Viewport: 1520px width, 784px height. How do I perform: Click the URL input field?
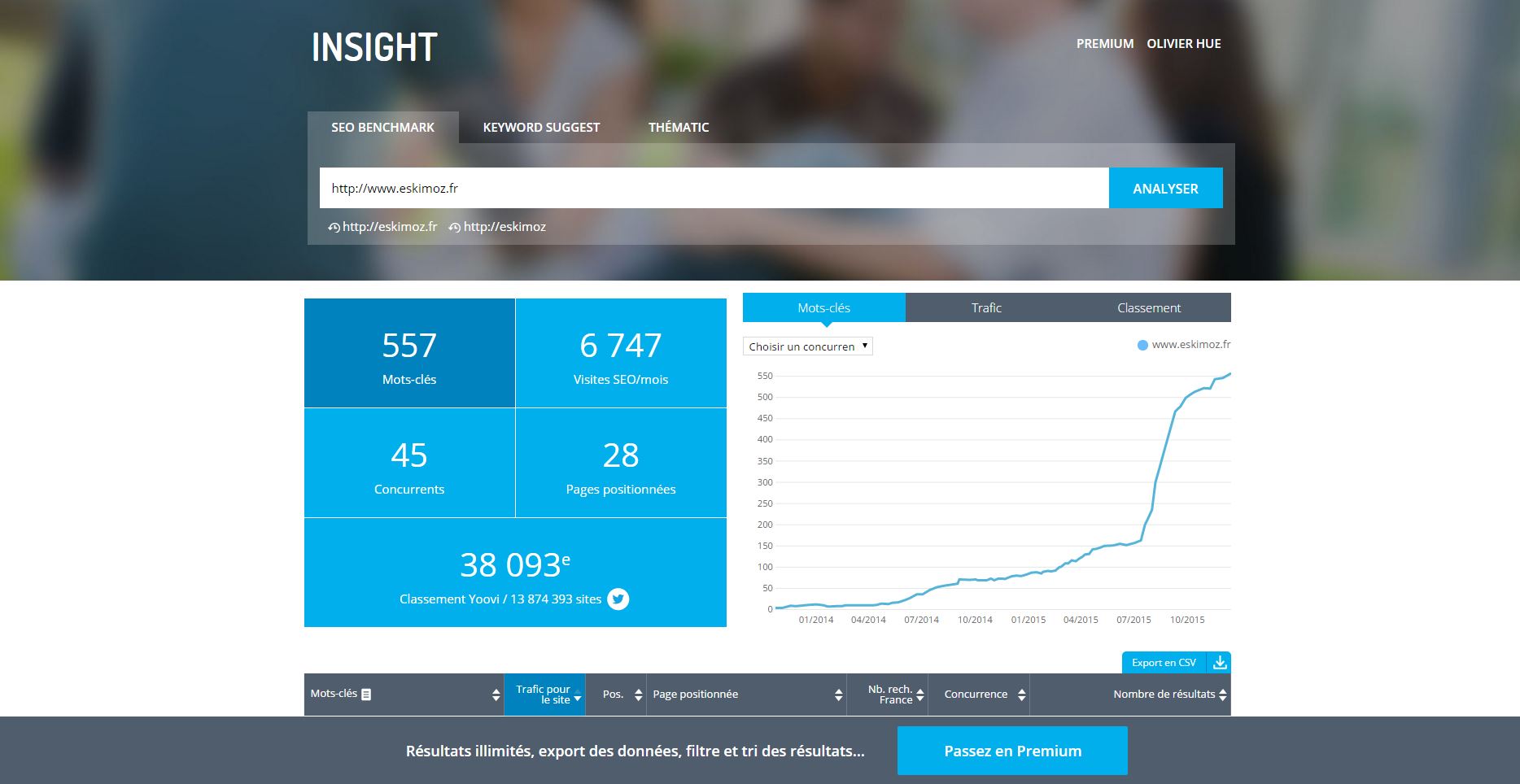[714, 188]
